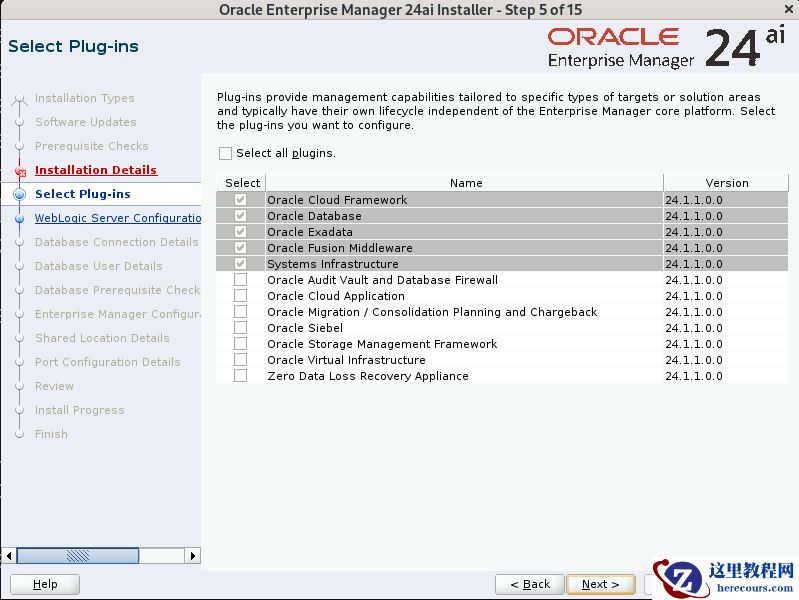Enable the Oracle Cloud Application plug-in
799x600 pixels.
pos(241,296)
